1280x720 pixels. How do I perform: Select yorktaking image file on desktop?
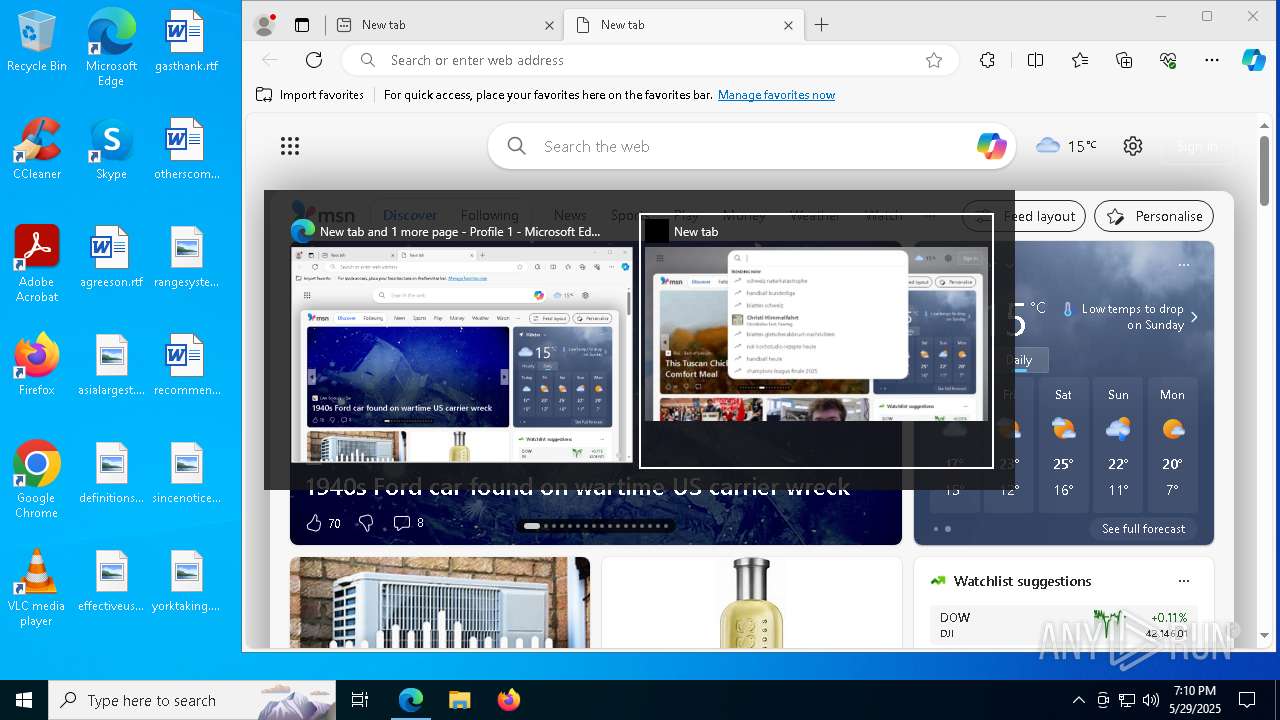[x=186, y=580]
